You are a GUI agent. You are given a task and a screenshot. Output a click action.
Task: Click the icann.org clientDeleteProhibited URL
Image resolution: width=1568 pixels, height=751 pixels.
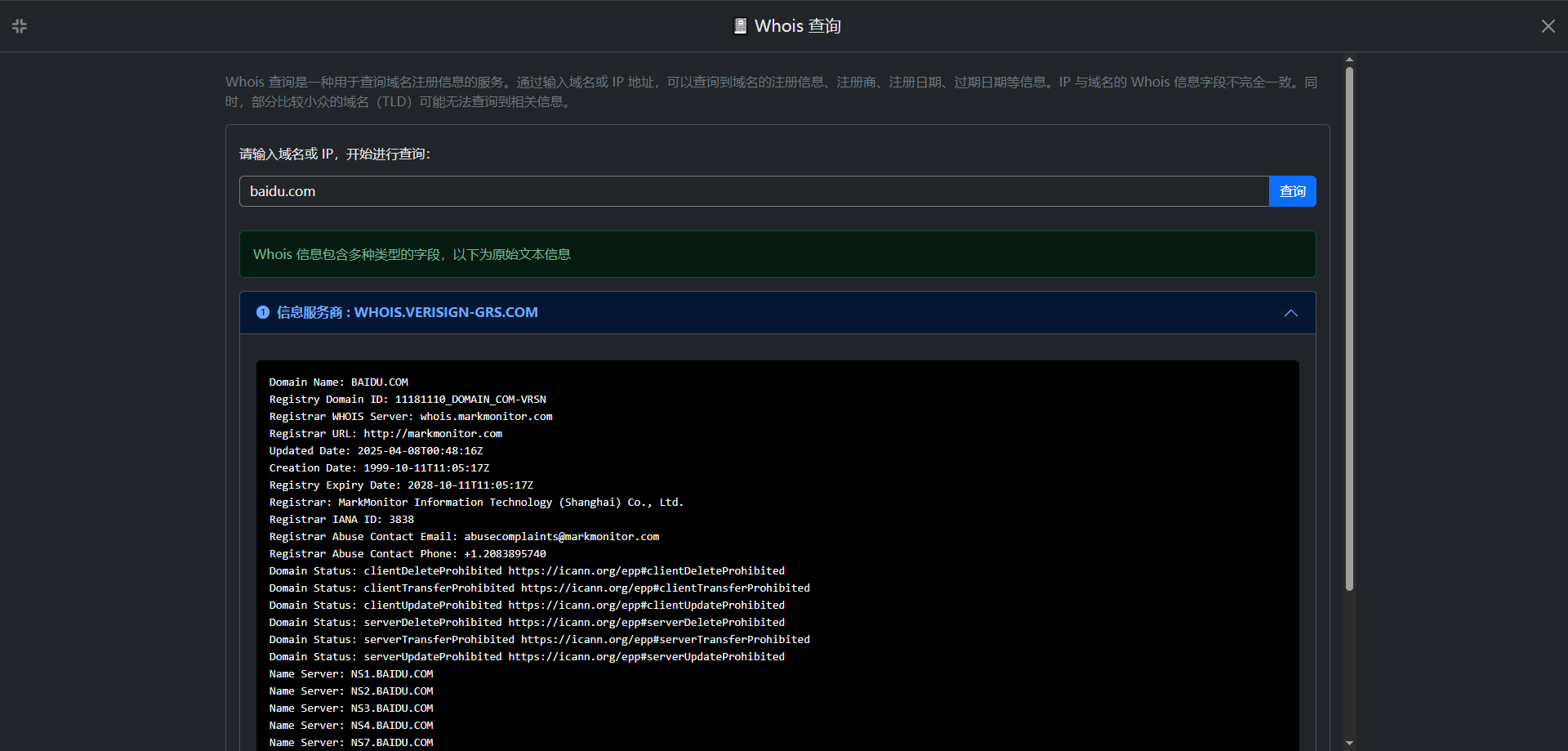point(646,571)
